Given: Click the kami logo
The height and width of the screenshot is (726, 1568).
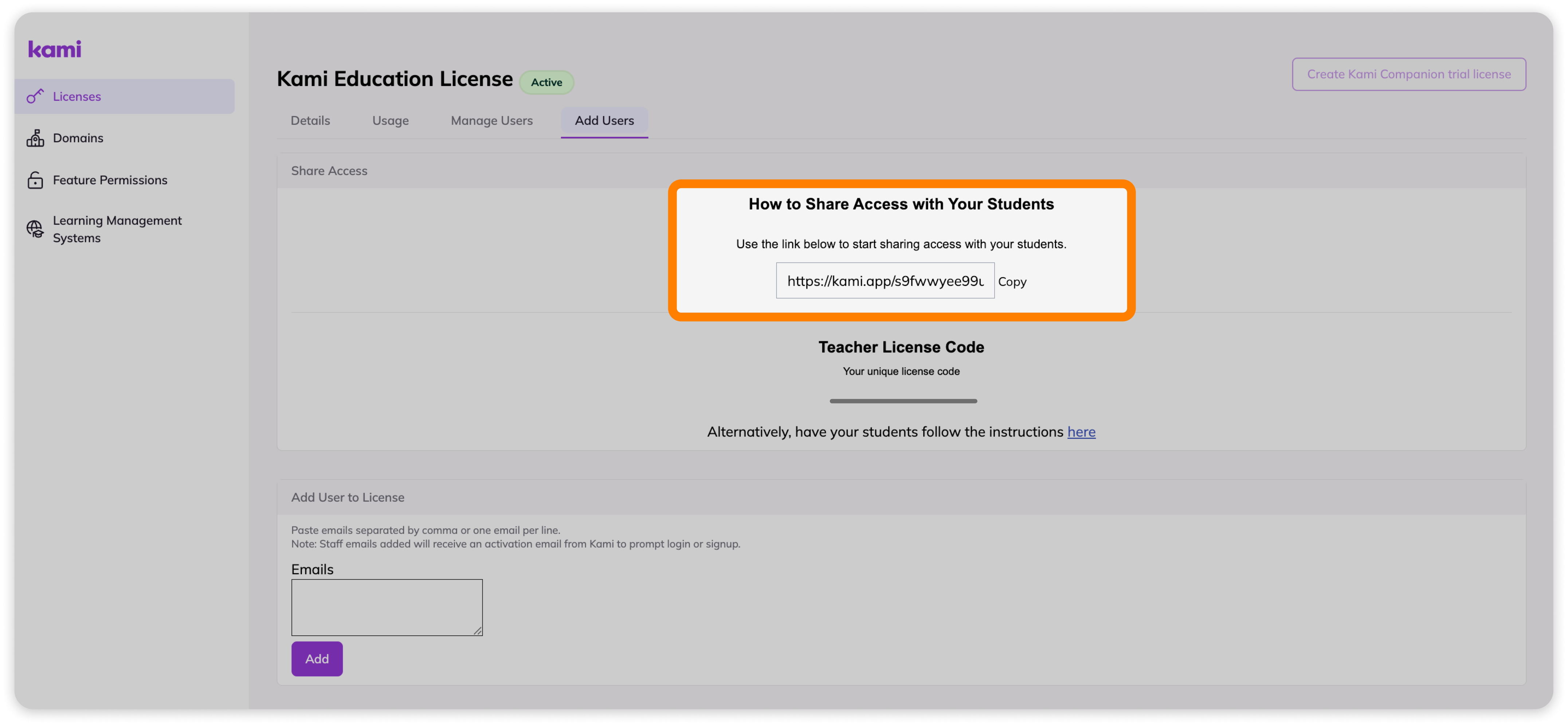Looking at the screenshot, I should click(x=54, y=49).
